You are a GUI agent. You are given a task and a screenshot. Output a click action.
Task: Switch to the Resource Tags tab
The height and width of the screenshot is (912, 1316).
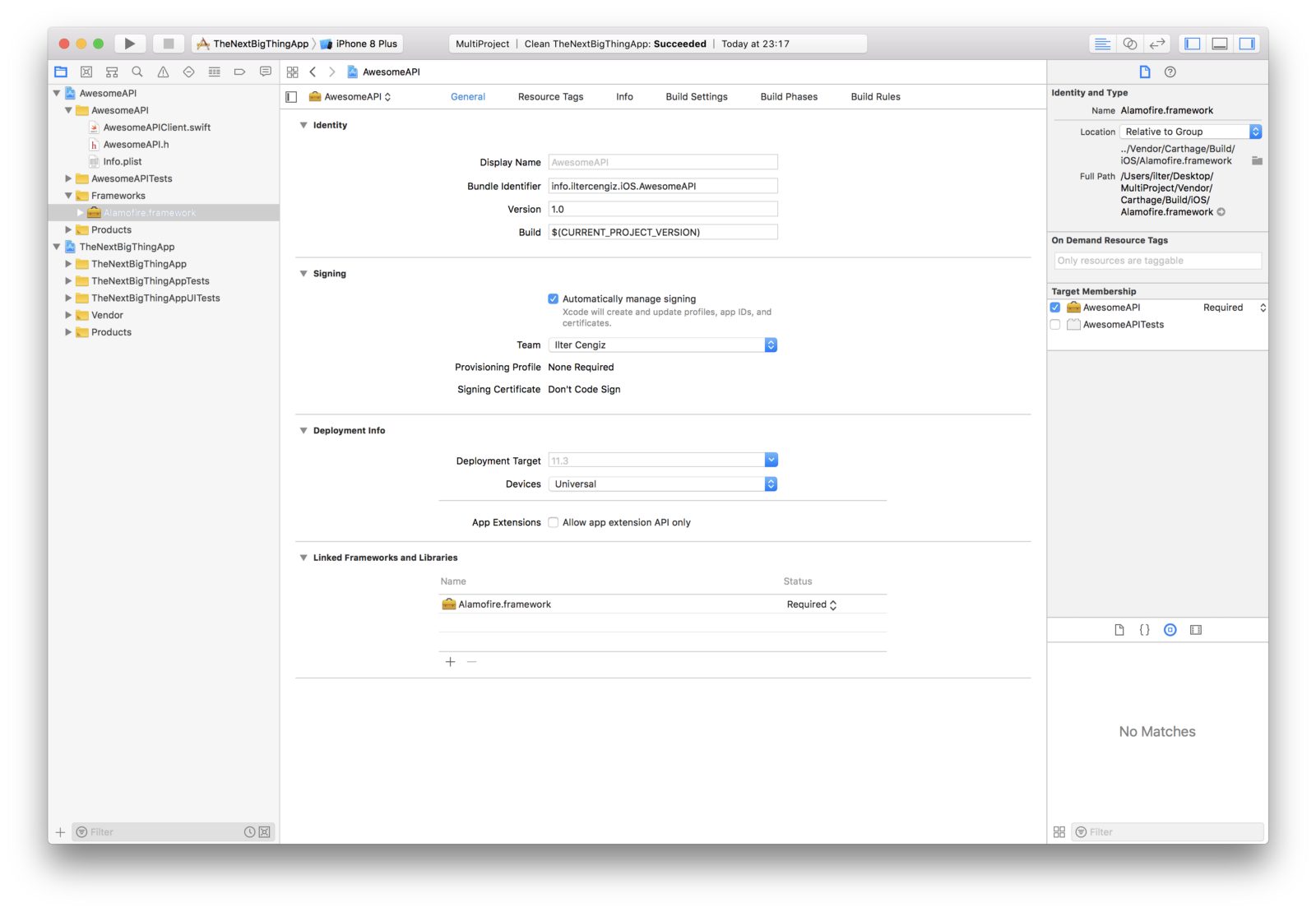(x=550, y=97)
